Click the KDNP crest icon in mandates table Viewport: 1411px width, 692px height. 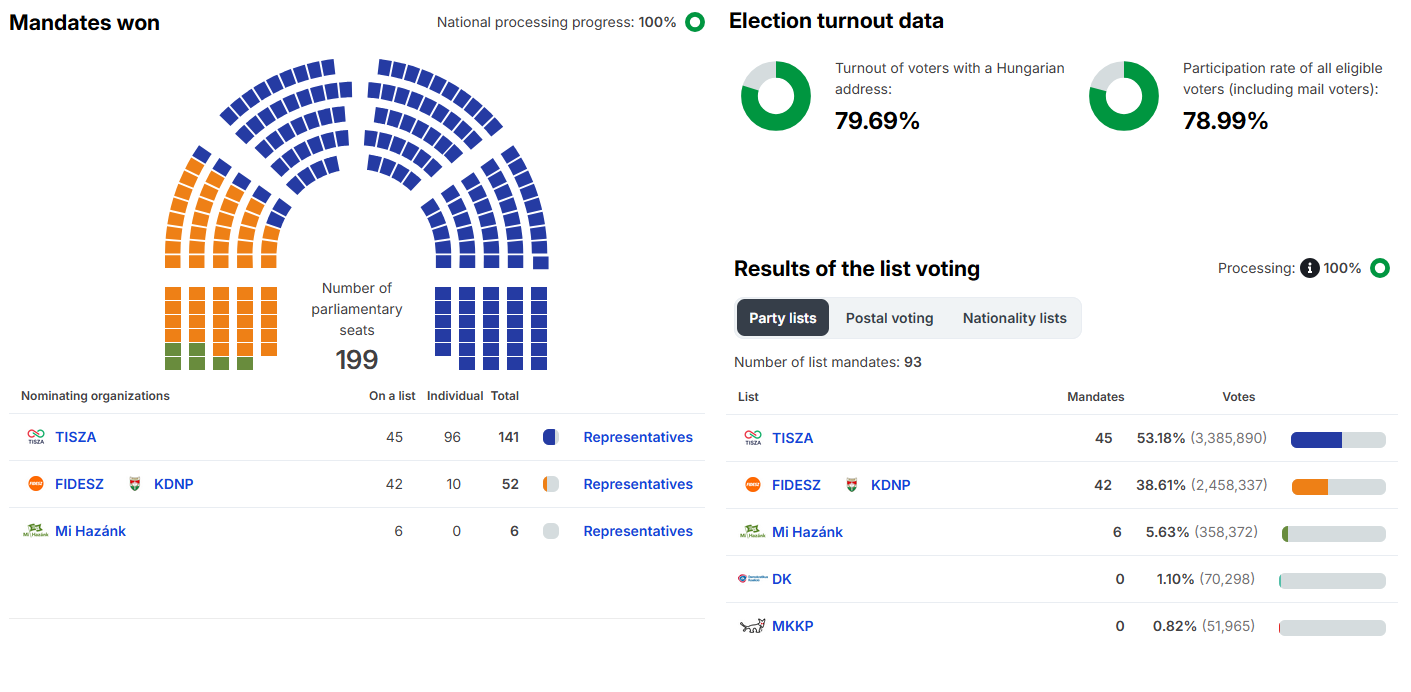pos(135,484)
